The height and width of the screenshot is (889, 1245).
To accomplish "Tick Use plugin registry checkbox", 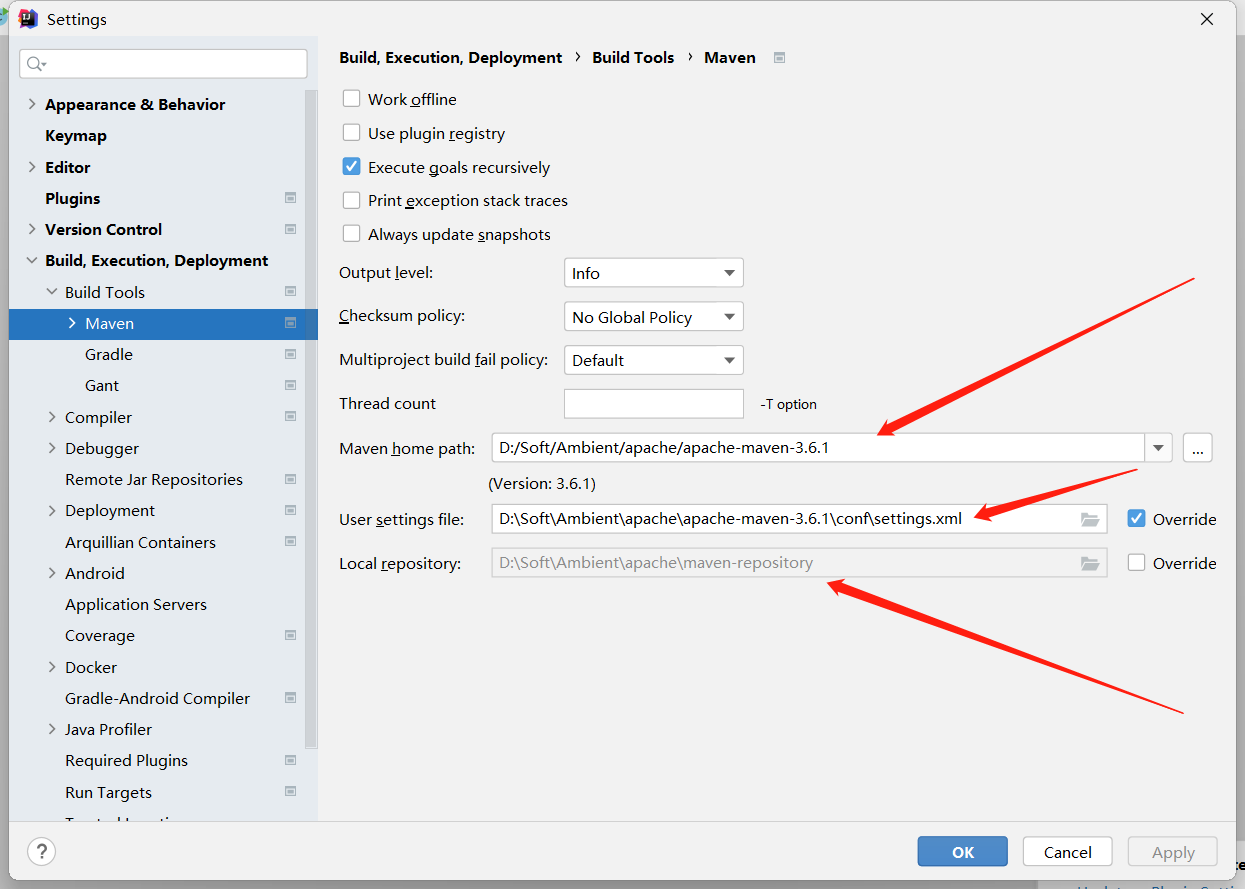I will click(x=351, y=133).
